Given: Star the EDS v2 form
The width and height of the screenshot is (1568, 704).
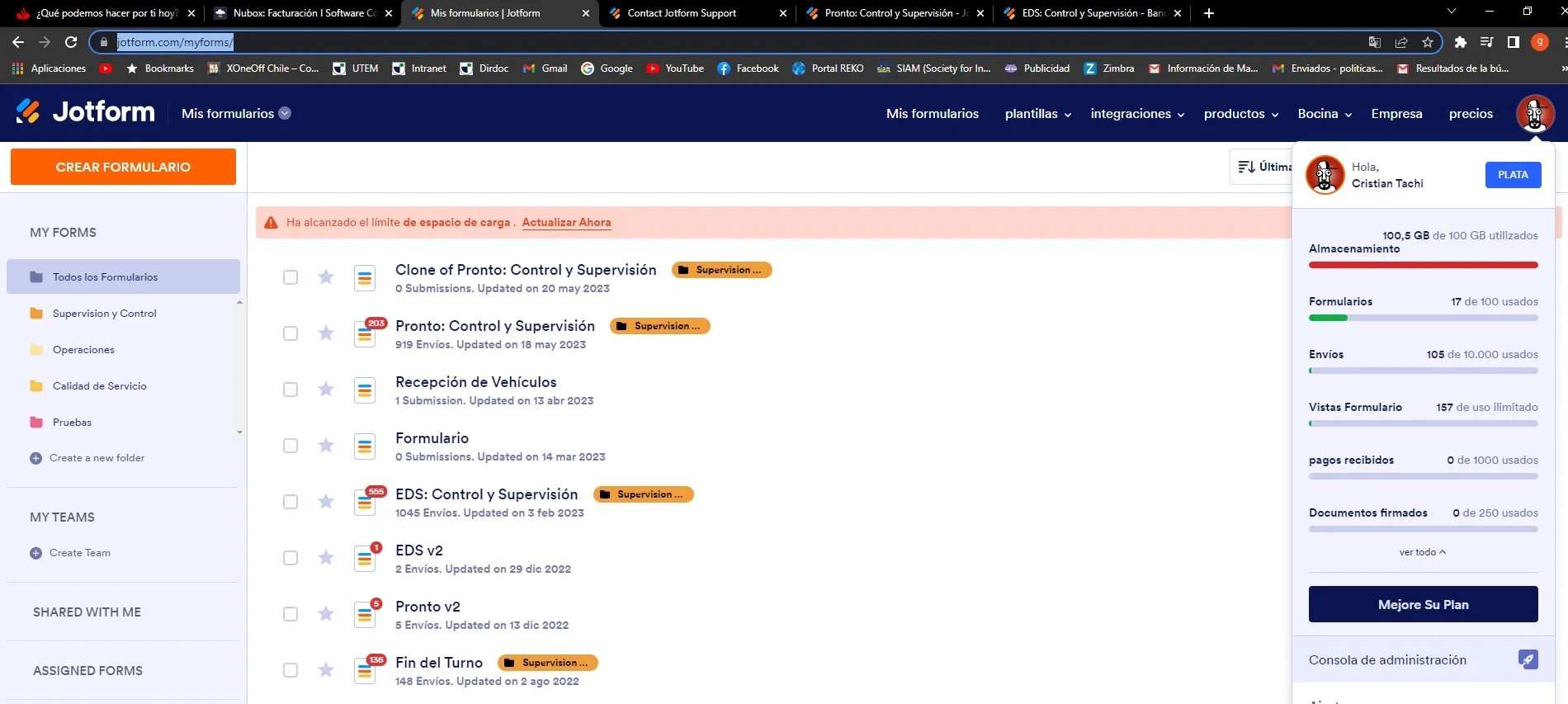Looking at the screenshot, I should coord(326,558).
